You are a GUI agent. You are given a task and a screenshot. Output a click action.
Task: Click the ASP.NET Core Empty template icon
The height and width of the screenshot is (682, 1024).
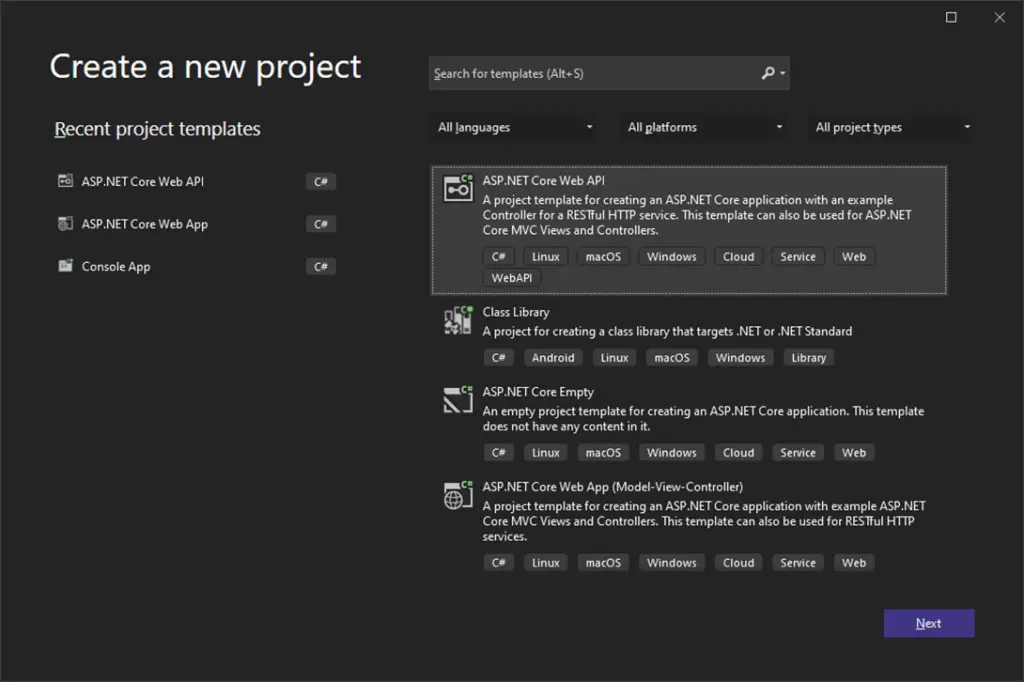(458, 399)
